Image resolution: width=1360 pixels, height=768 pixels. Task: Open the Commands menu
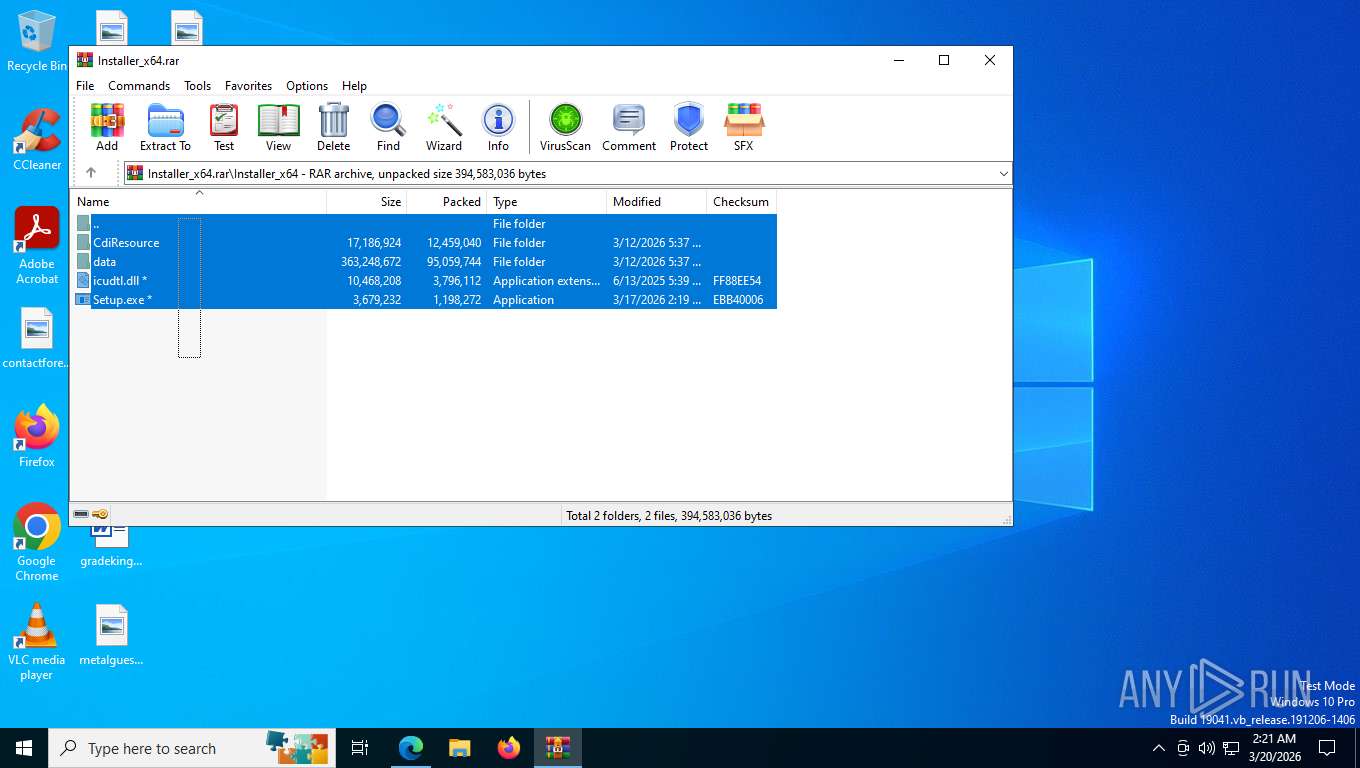pos(139,86)
